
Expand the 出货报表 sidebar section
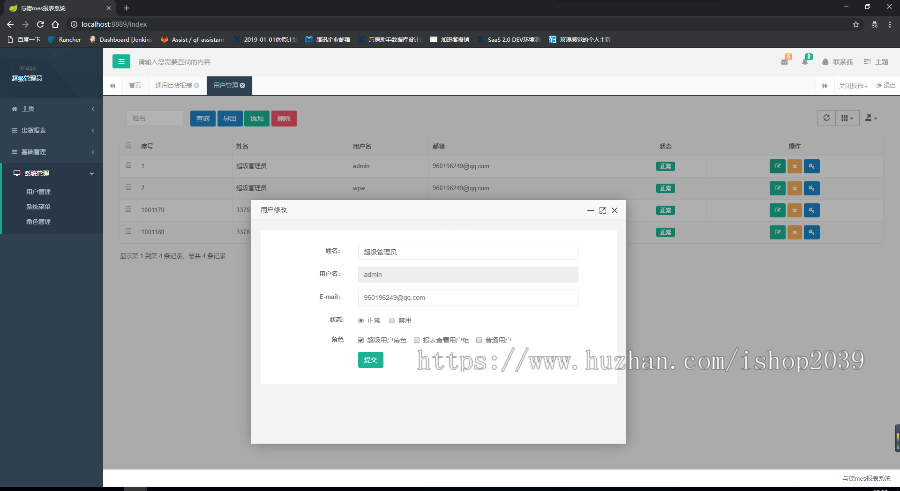click(52, 130)
